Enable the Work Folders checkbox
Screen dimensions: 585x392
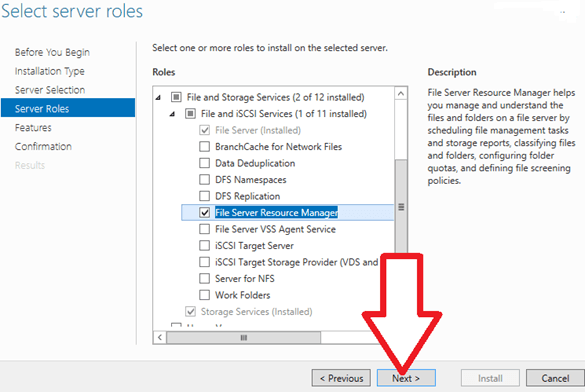(204, 295)
